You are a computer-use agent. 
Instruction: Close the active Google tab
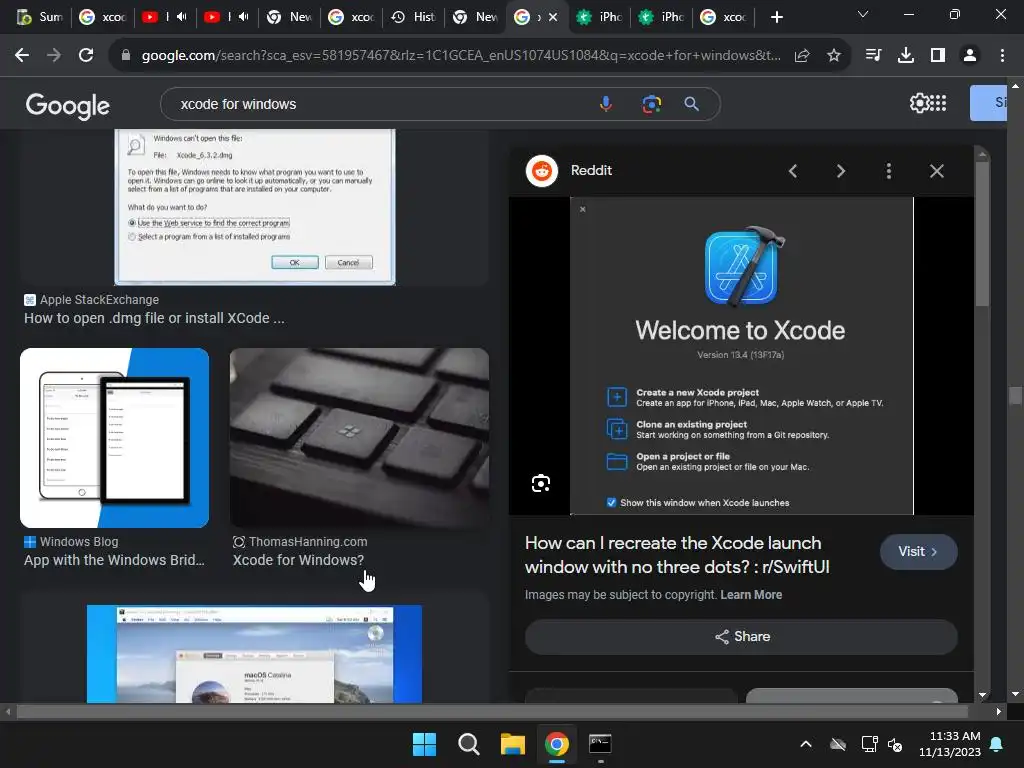click(553, 17)
